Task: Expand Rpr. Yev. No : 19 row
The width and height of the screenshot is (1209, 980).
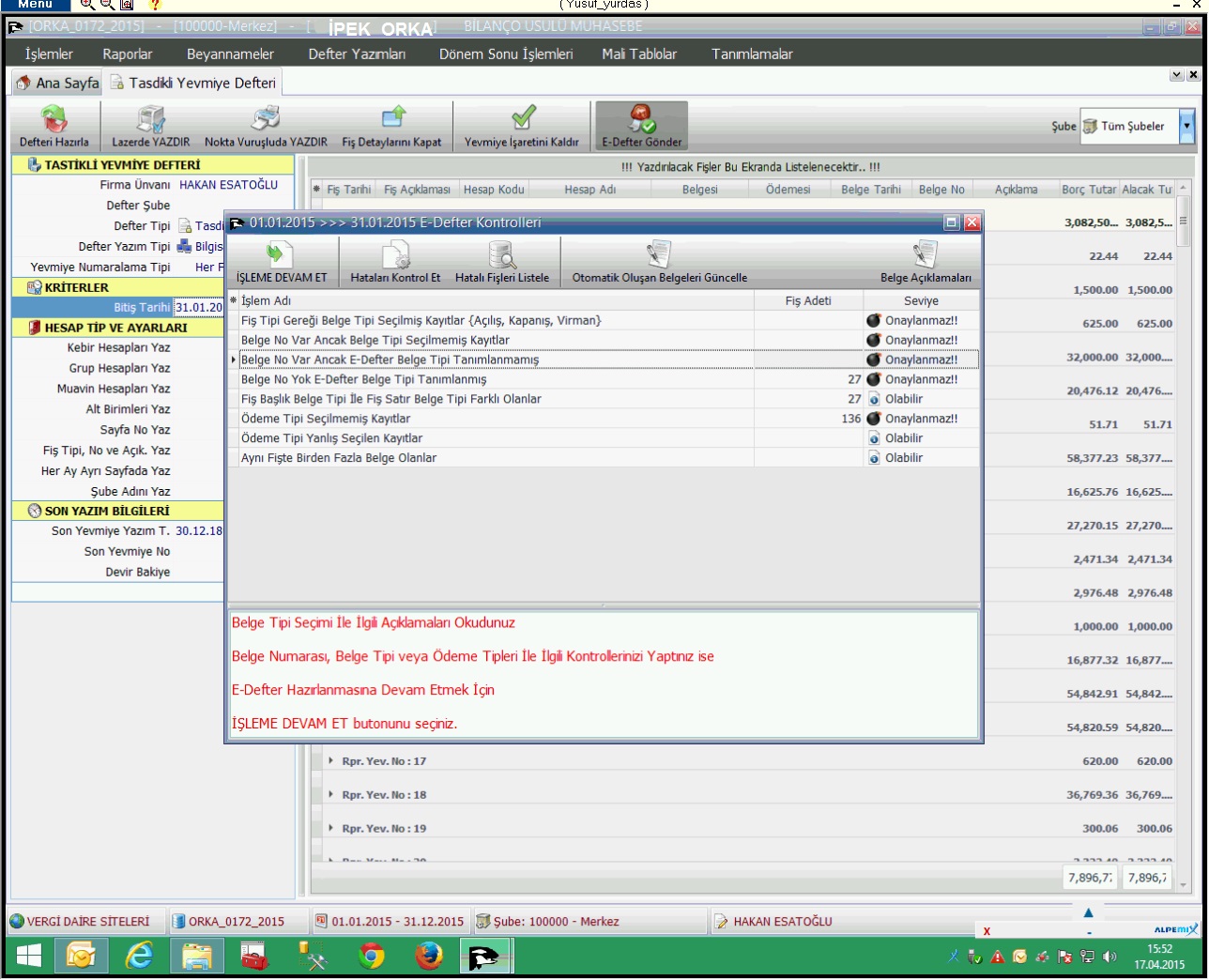Action: 330,829
